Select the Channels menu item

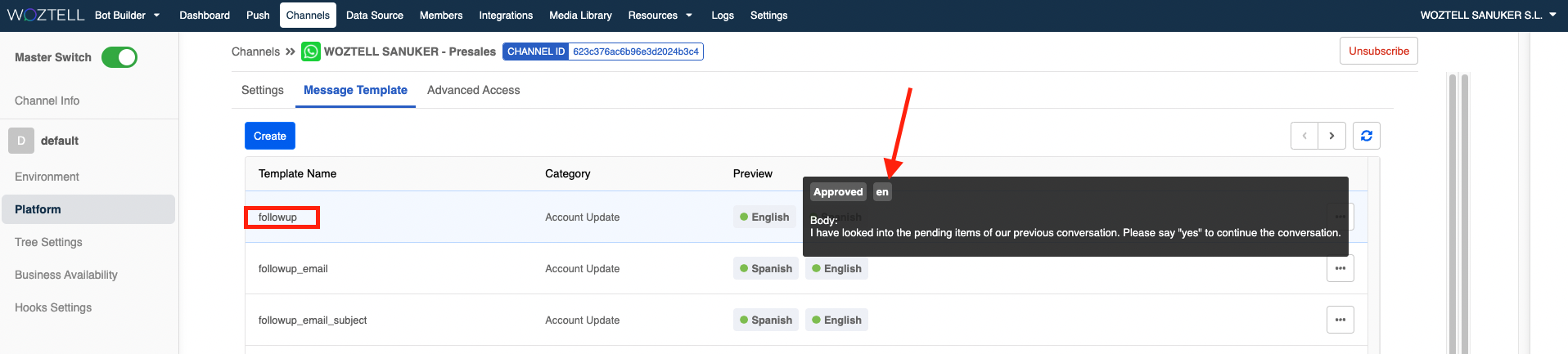(x=308, y=15)
